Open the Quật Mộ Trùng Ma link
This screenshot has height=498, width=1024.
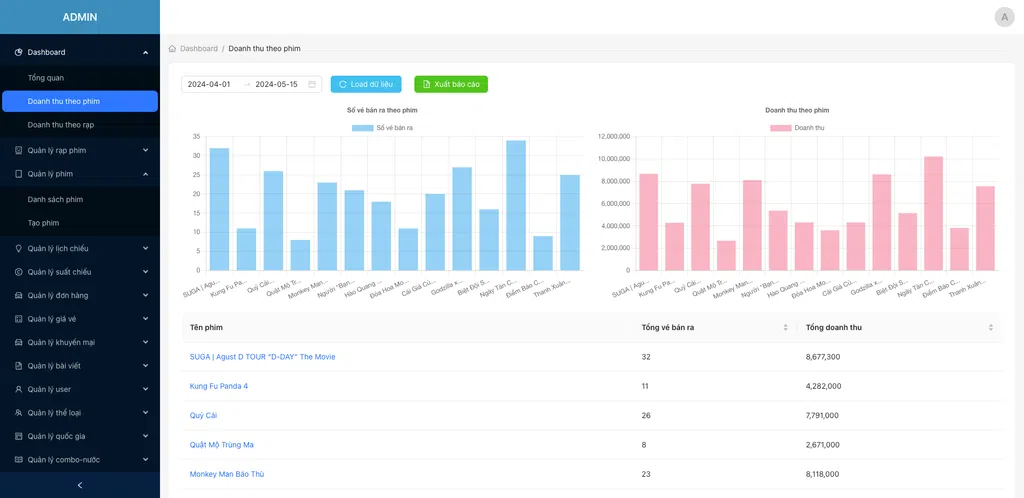tap(221, 445)
